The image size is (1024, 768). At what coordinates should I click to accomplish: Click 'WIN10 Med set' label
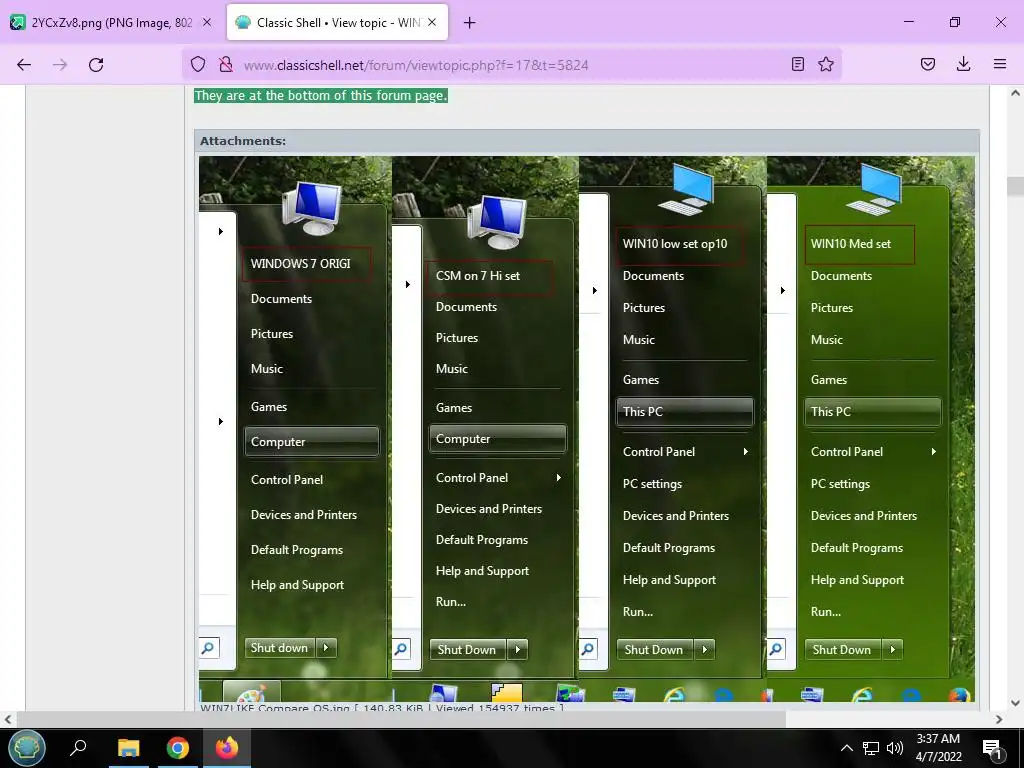point(850,244)
